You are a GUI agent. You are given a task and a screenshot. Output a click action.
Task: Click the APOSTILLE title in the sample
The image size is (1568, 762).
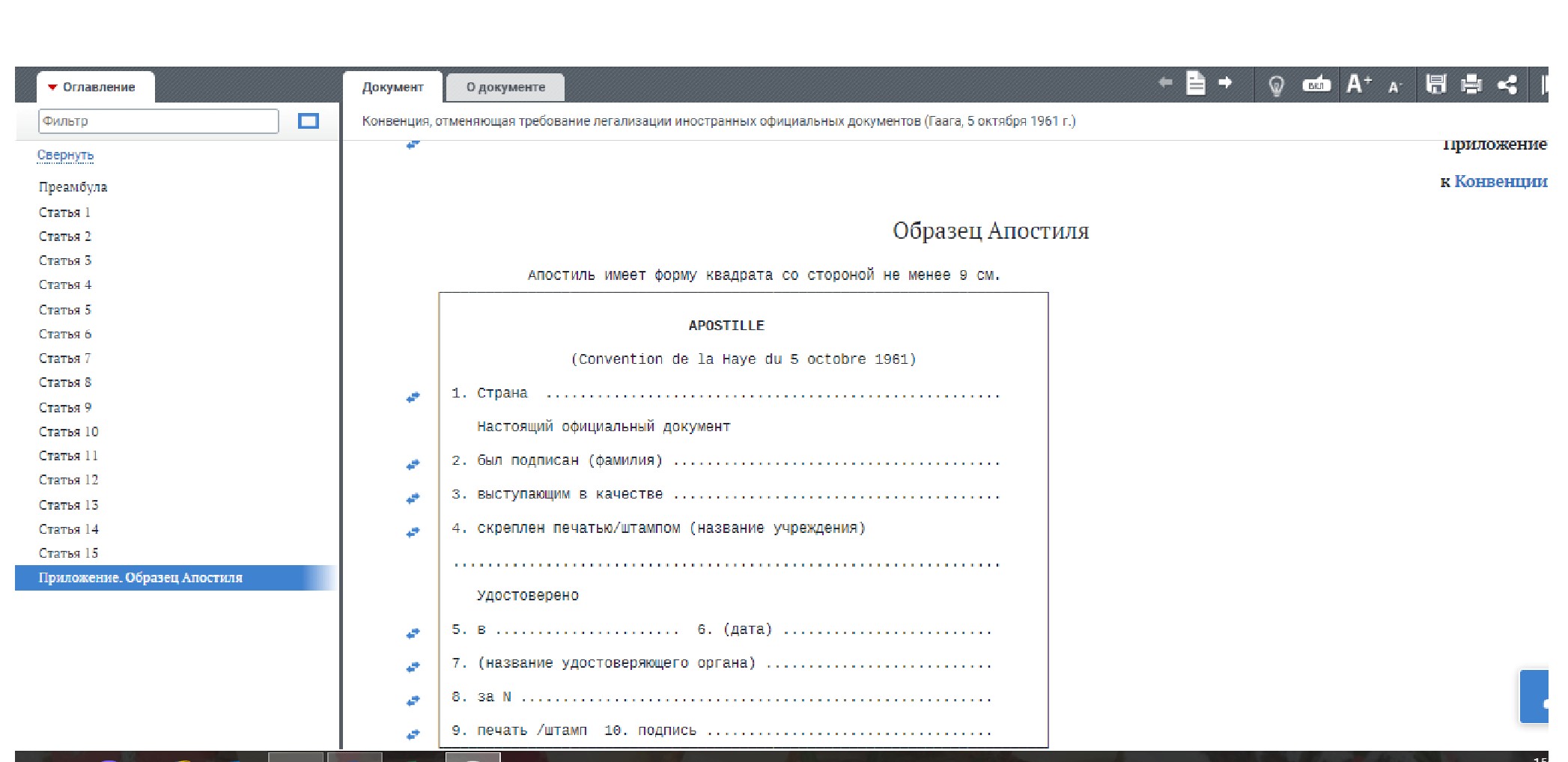click(726, 326)
